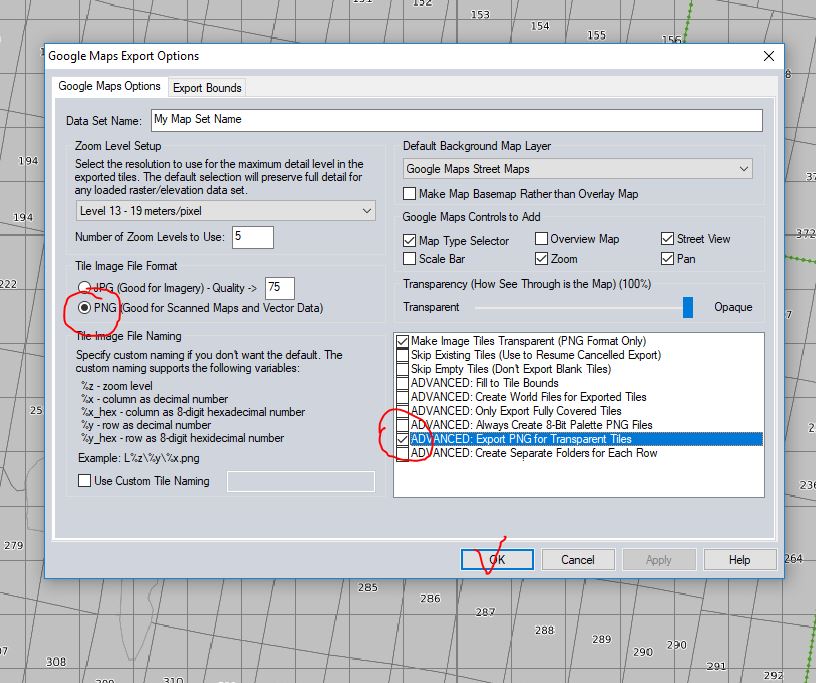The height and width of the screenshot is (683, 816).
Task: Check Skip Empty Tiles option
Action: pyautogui.click(x=402, y=369)
